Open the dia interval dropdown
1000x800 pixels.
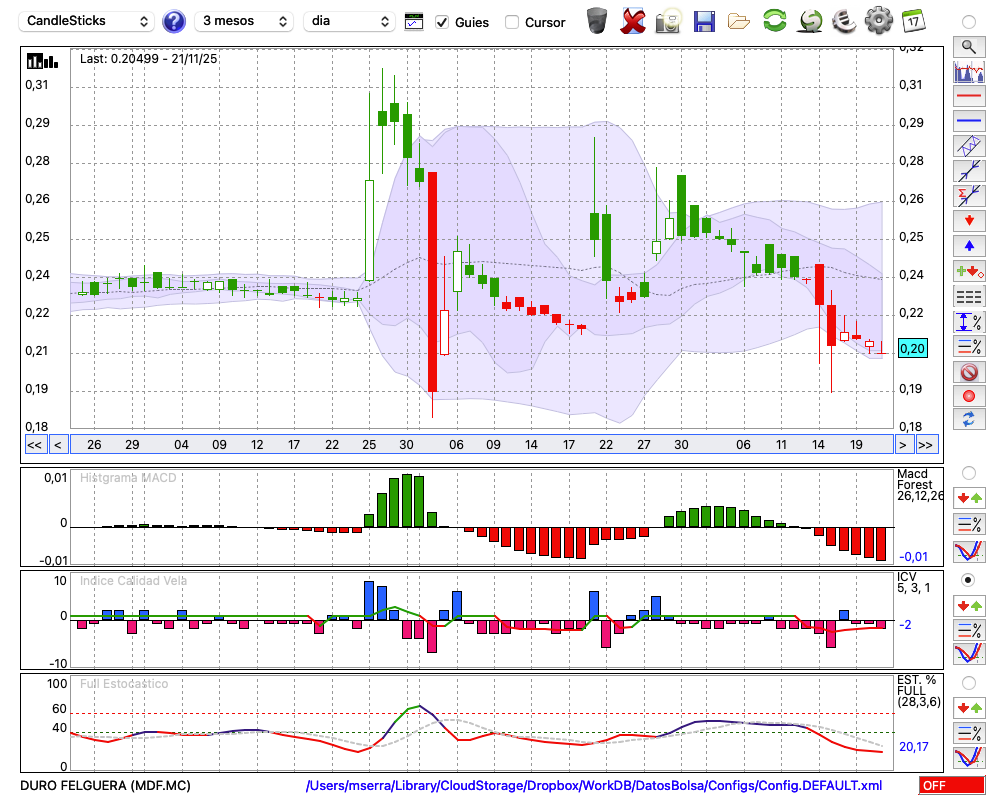(x=349, y=21)
